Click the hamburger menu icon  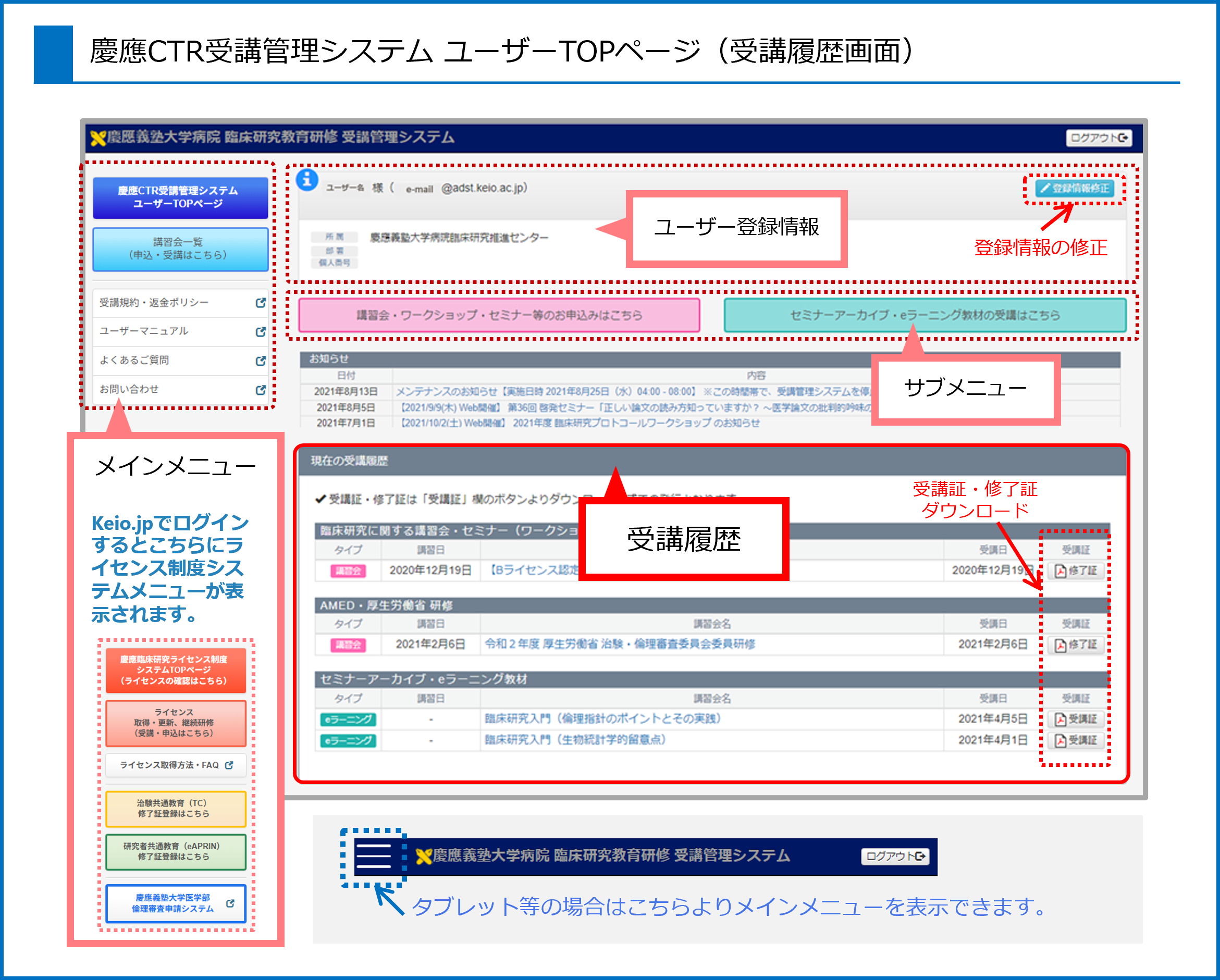[x=374, y=857]
